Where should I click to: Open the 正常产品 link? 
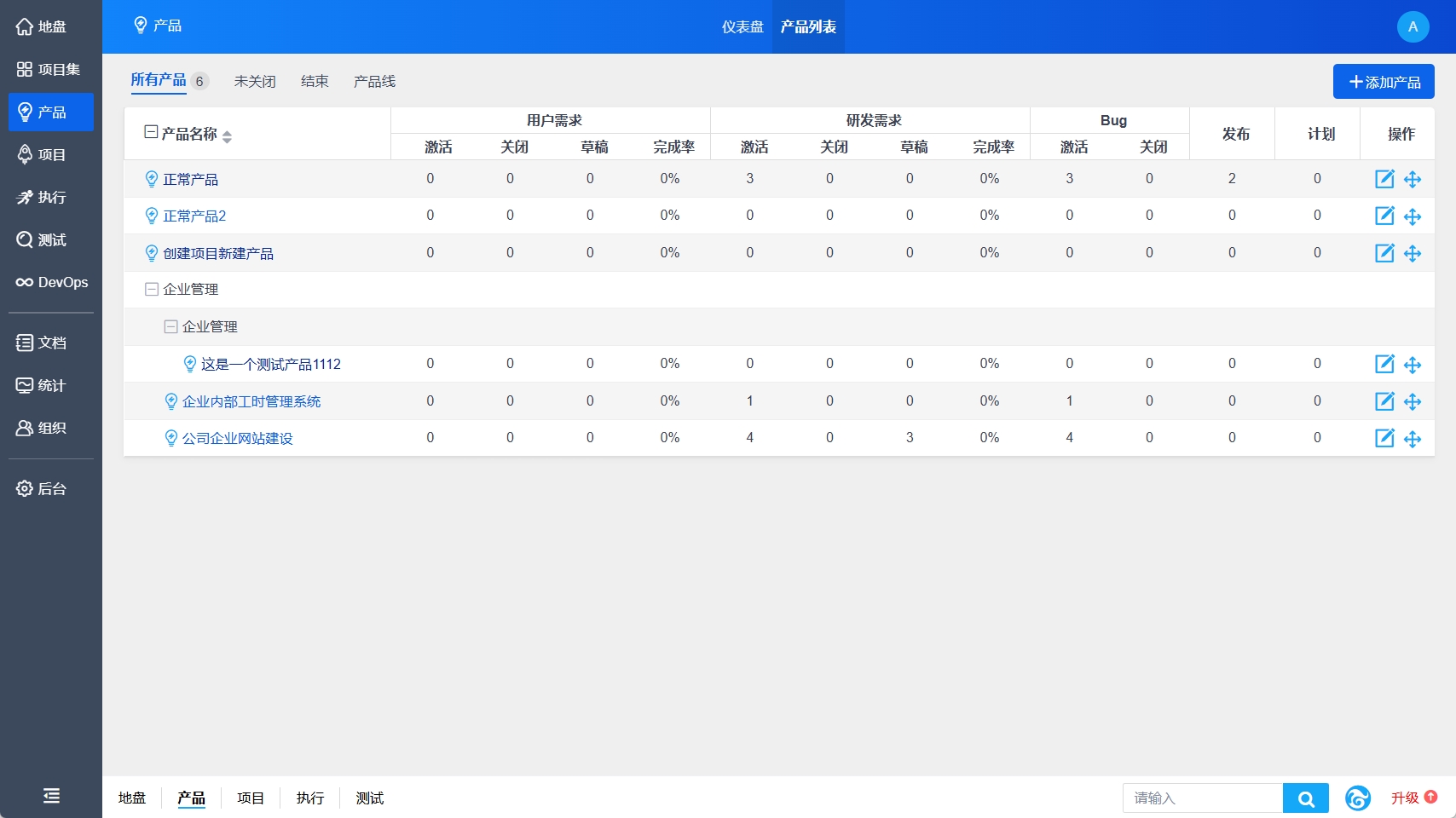click(x=190, y=180)
